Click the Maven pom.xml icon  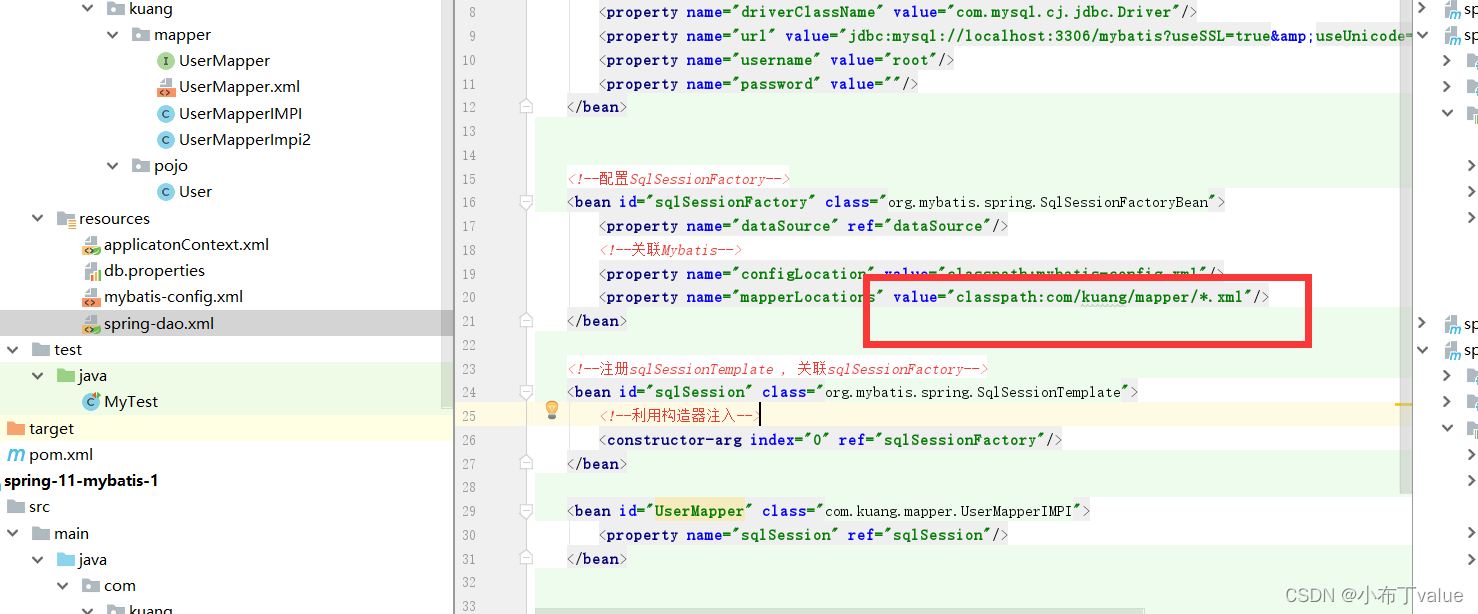coord(15,455)
